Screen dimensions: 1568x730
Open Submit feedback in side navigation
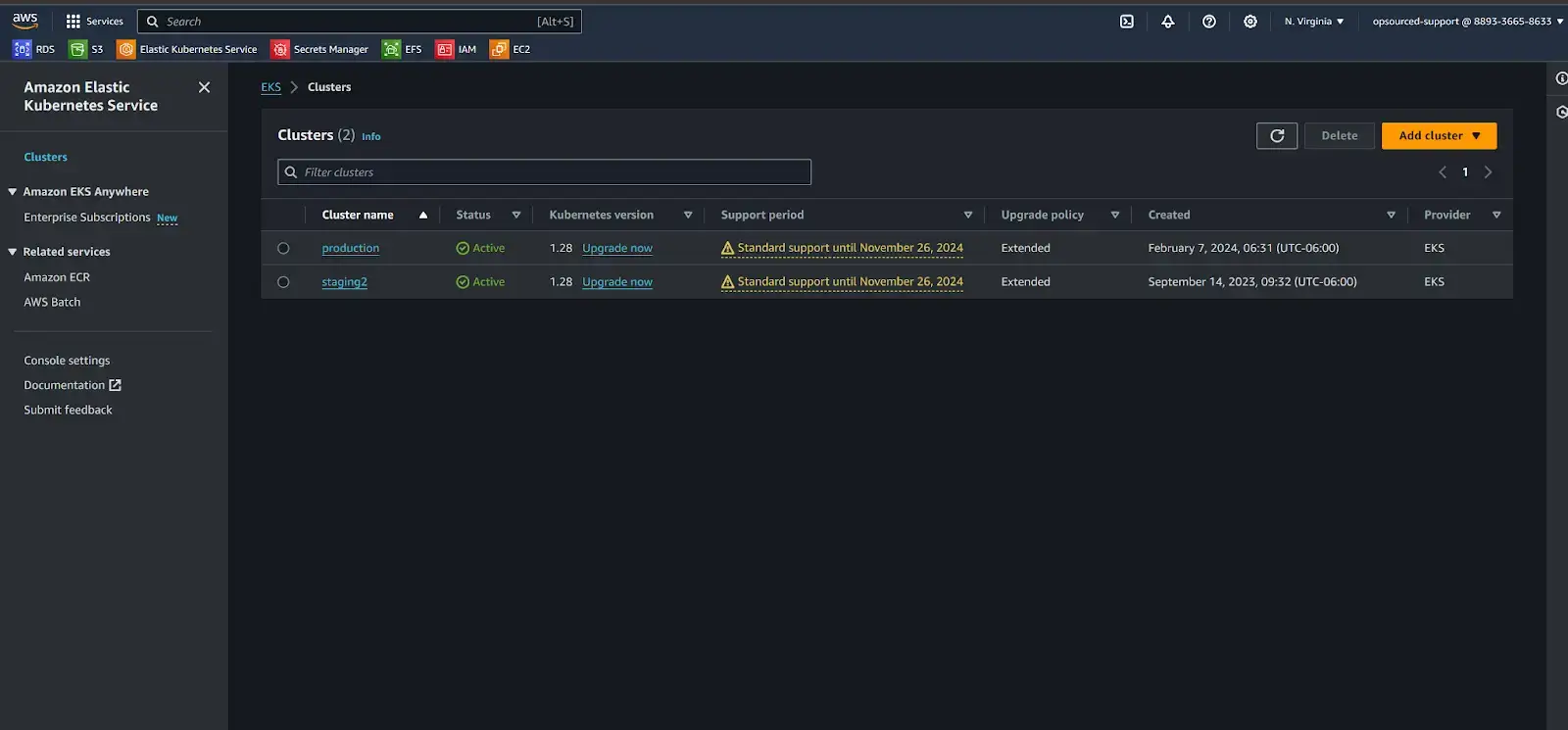[x=68, y=410]
